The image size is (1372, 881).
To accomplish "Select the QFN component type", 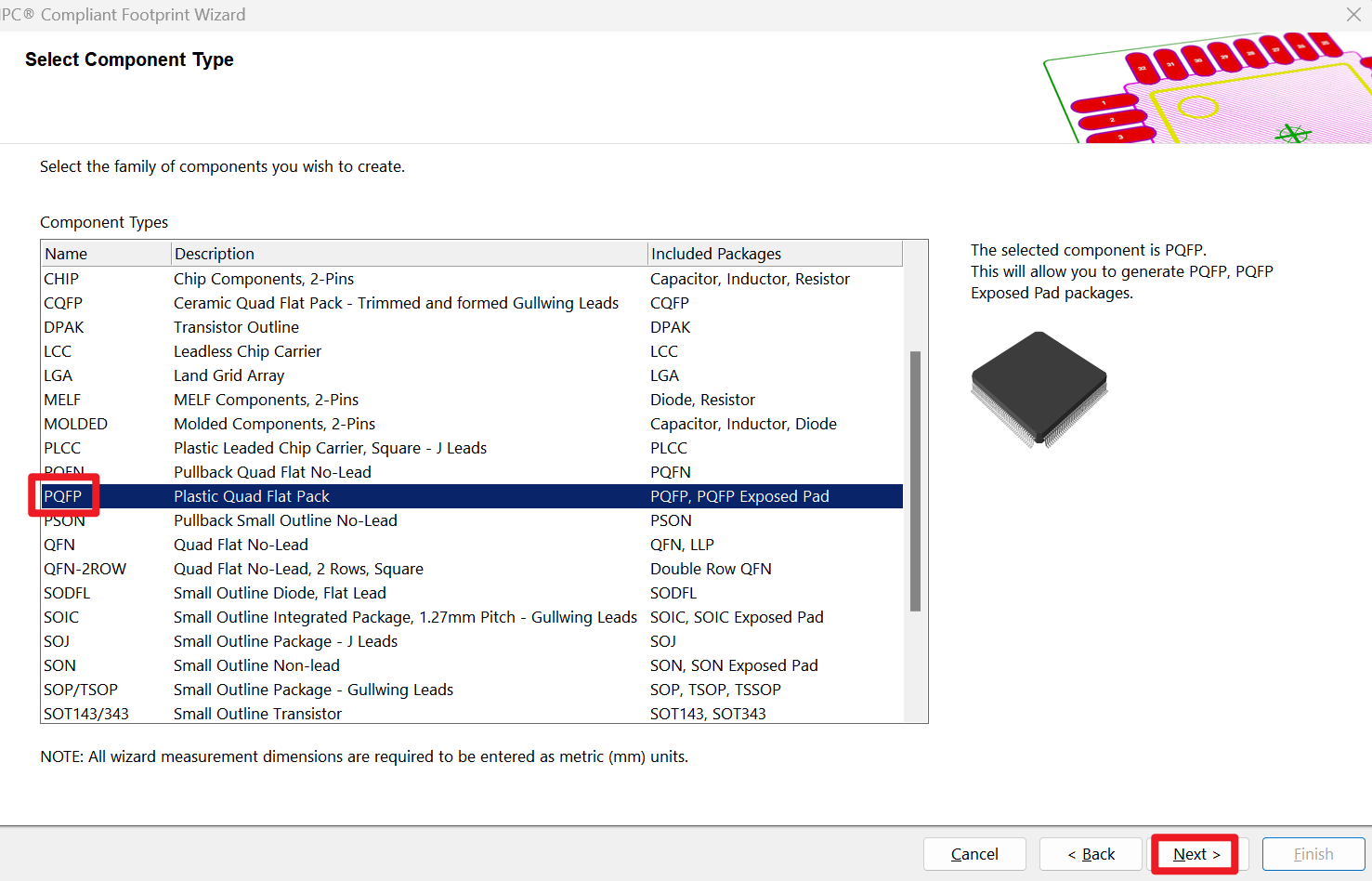I will click(472, 545).
